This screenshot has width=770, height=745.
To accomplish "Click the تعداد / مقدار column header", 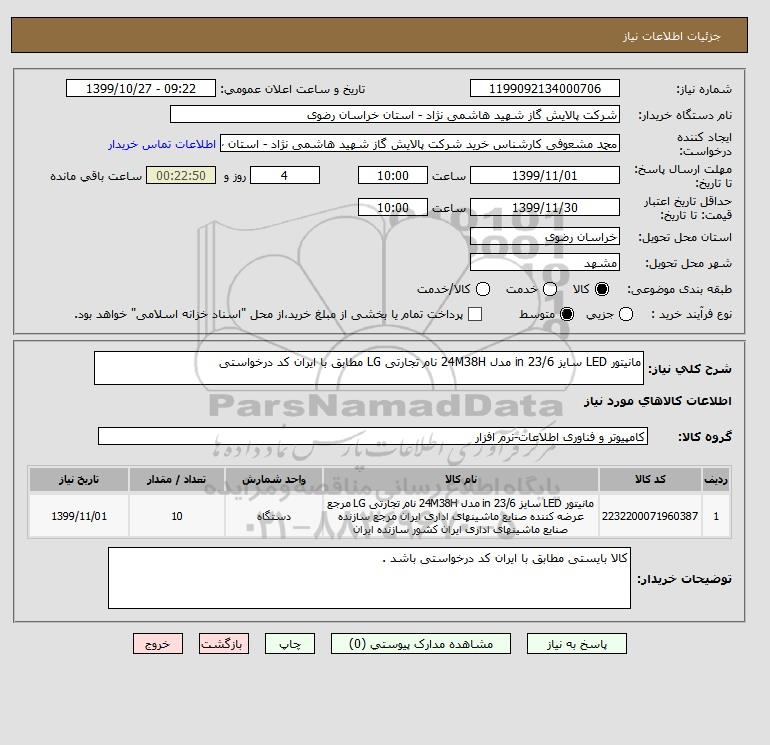I will [177, 479].
